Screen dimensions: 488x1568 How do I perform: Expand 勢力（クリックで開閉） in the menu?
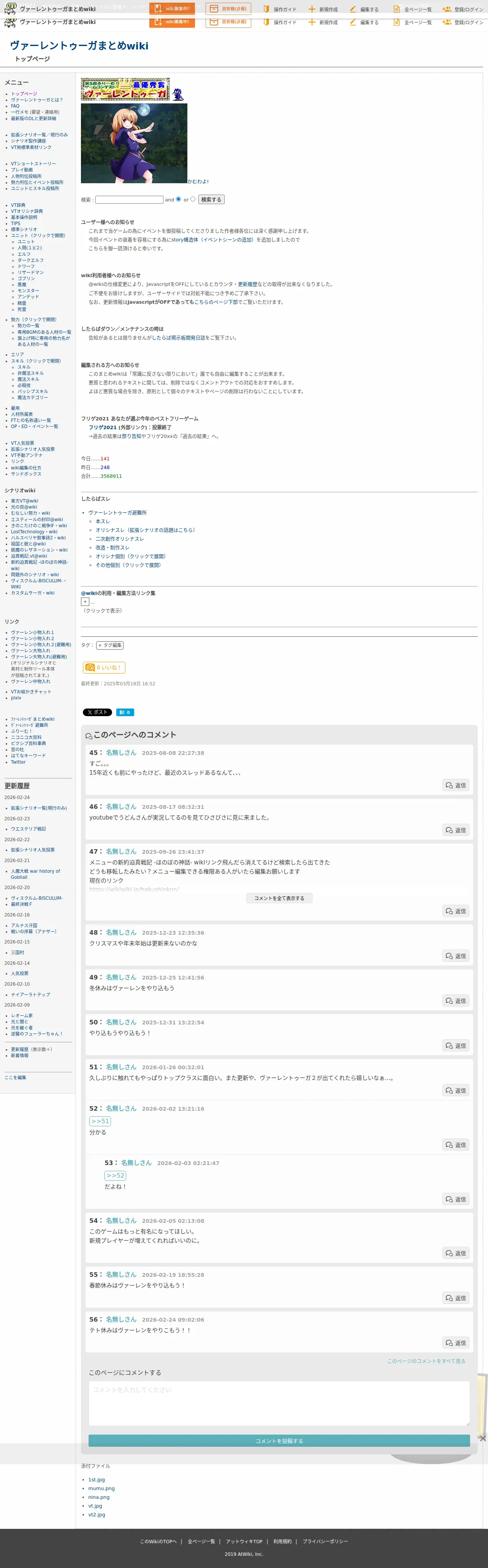tap(33, 320)
